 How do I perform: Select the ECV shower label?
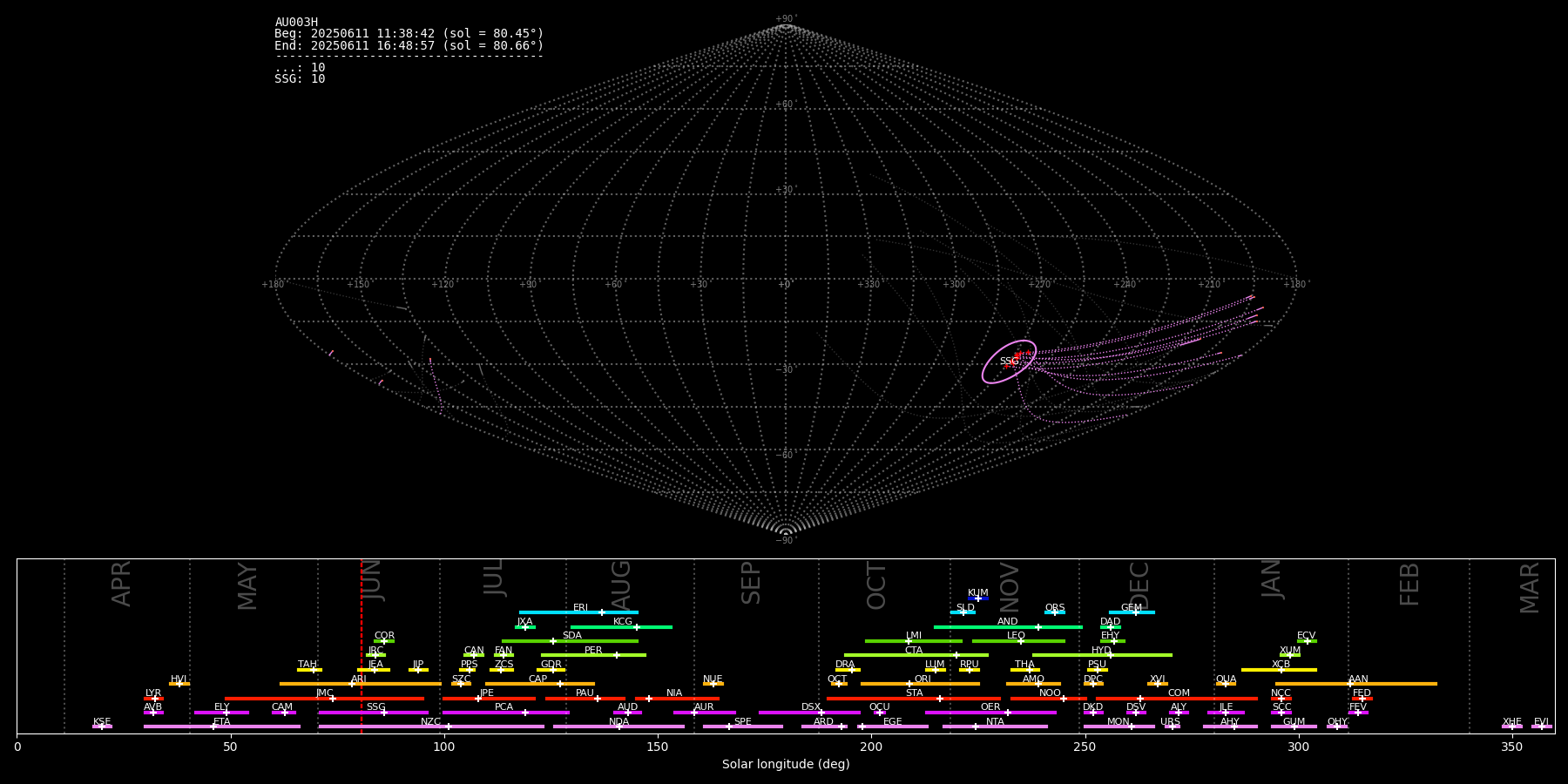[1306, 636]
